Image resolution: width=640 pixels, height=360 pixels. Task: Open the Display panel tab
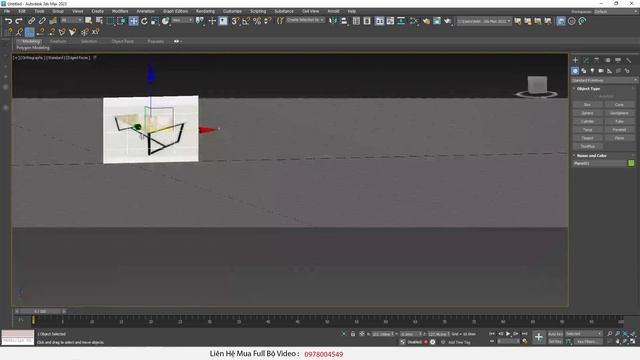click(618, 60)
